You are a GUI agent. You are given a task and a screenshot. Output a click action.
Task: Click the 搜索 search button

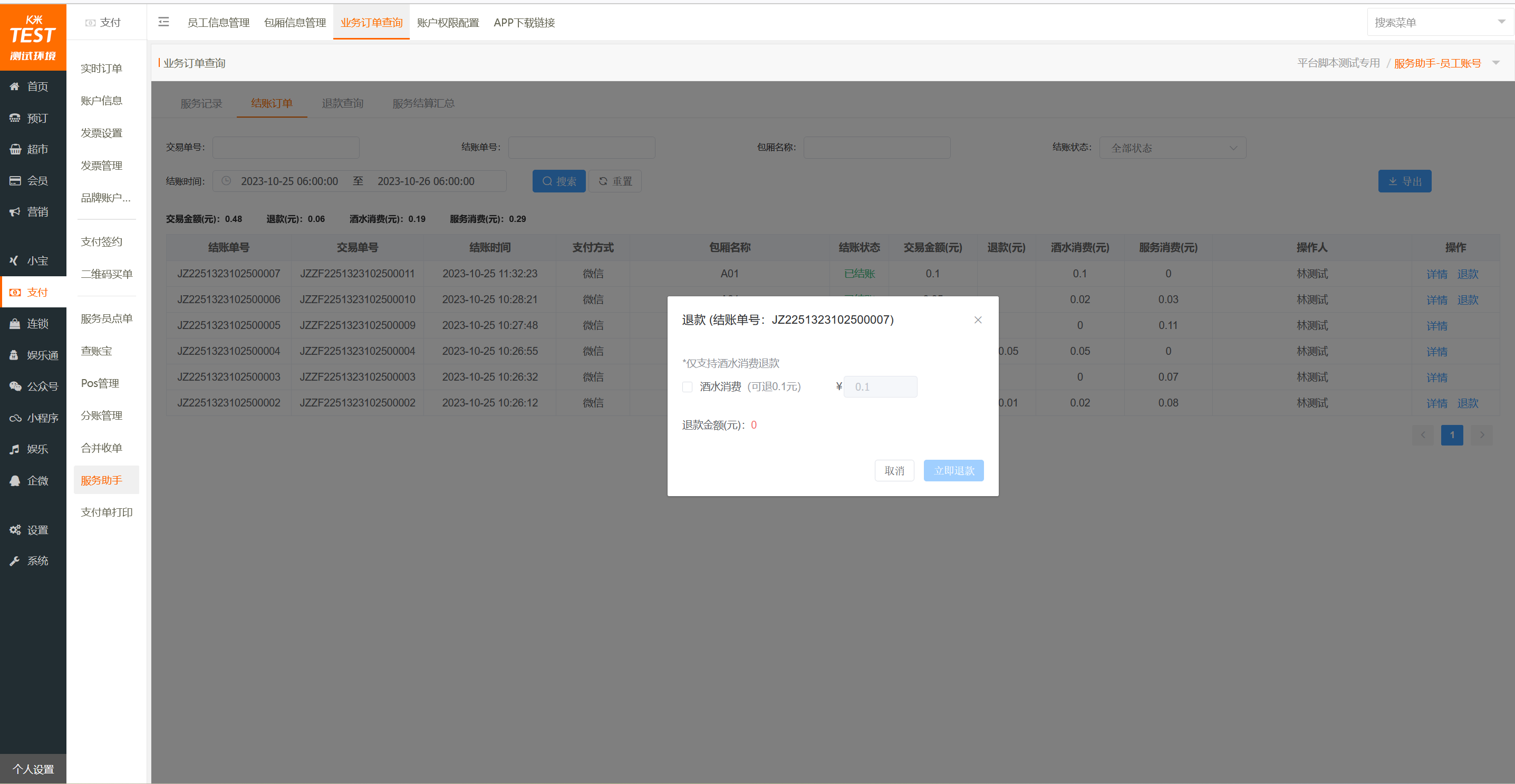pyautogui.click(x=559, y=181)
